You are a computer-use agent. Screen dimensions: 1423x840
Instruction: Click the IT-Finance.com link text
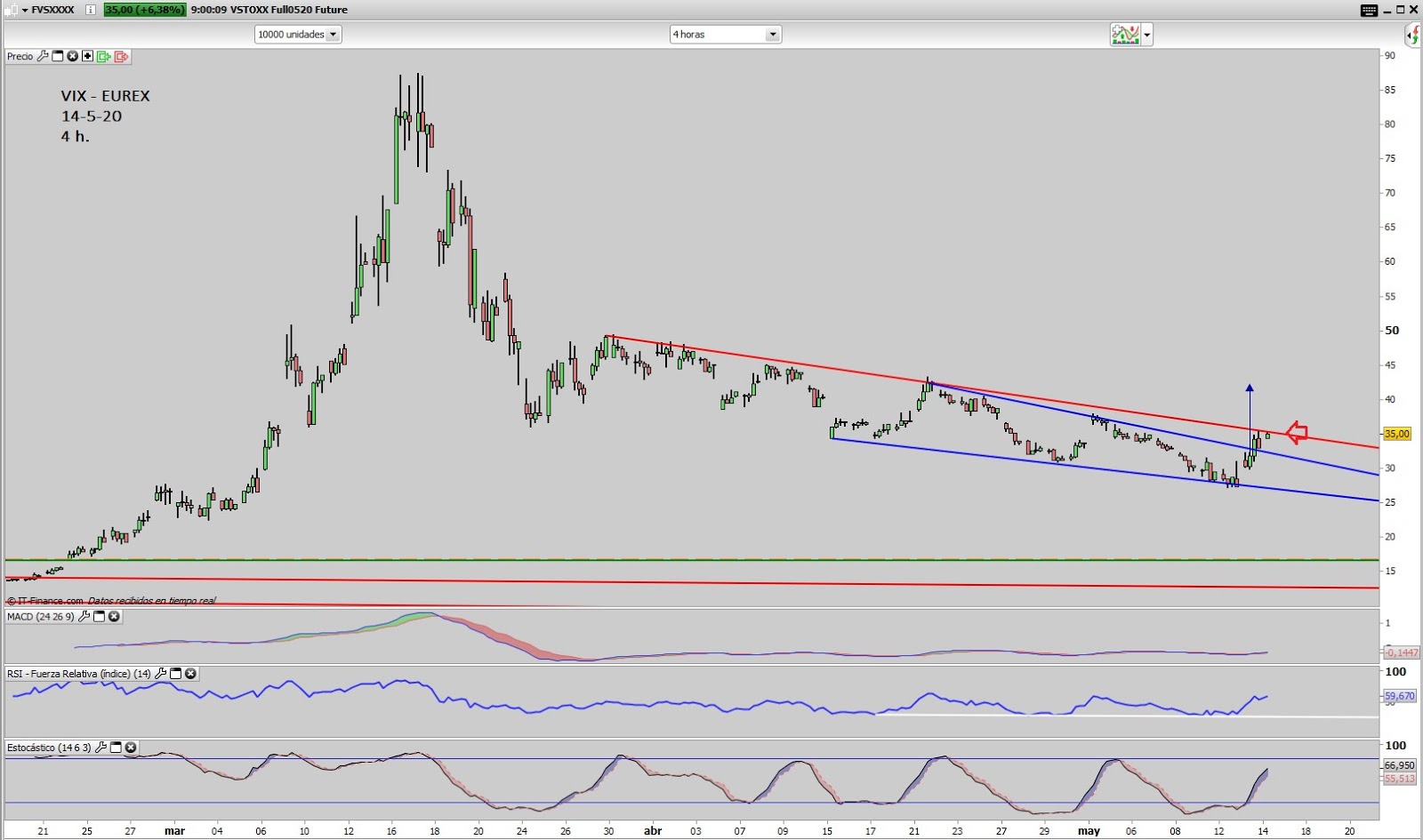(50, 601)
